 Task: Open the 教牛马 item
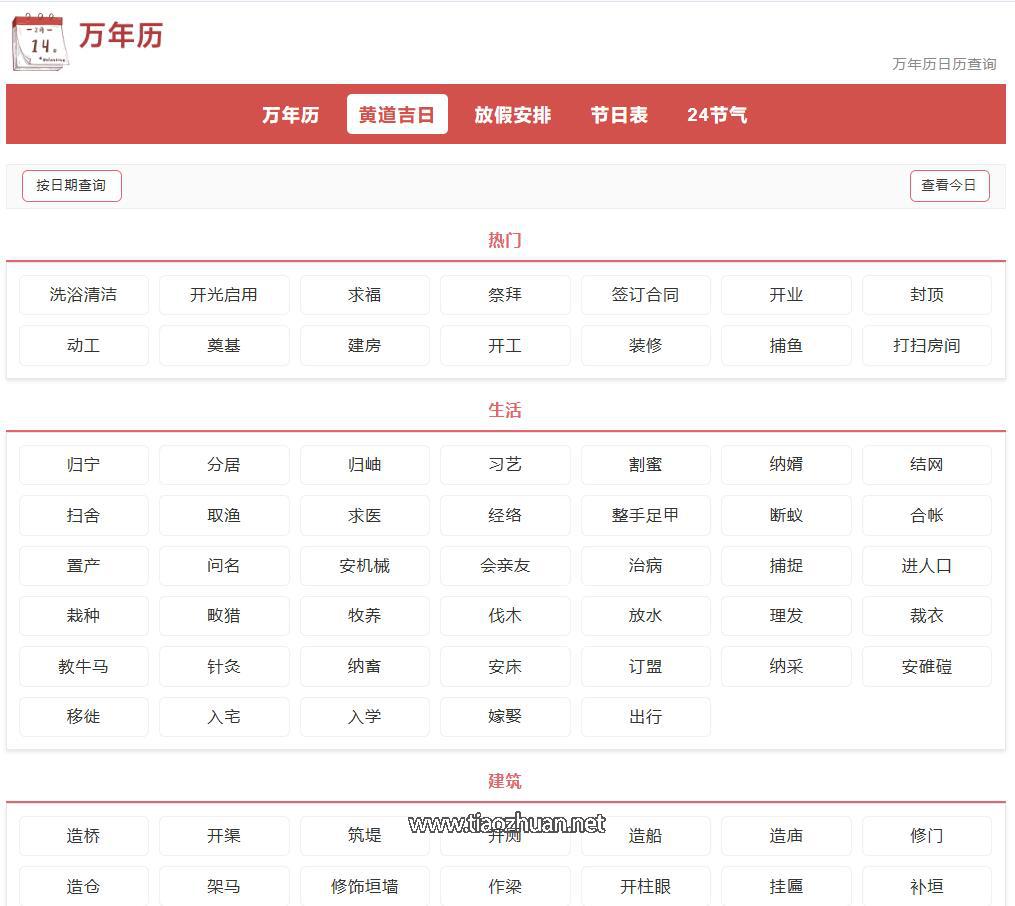[x=84, y=667]
